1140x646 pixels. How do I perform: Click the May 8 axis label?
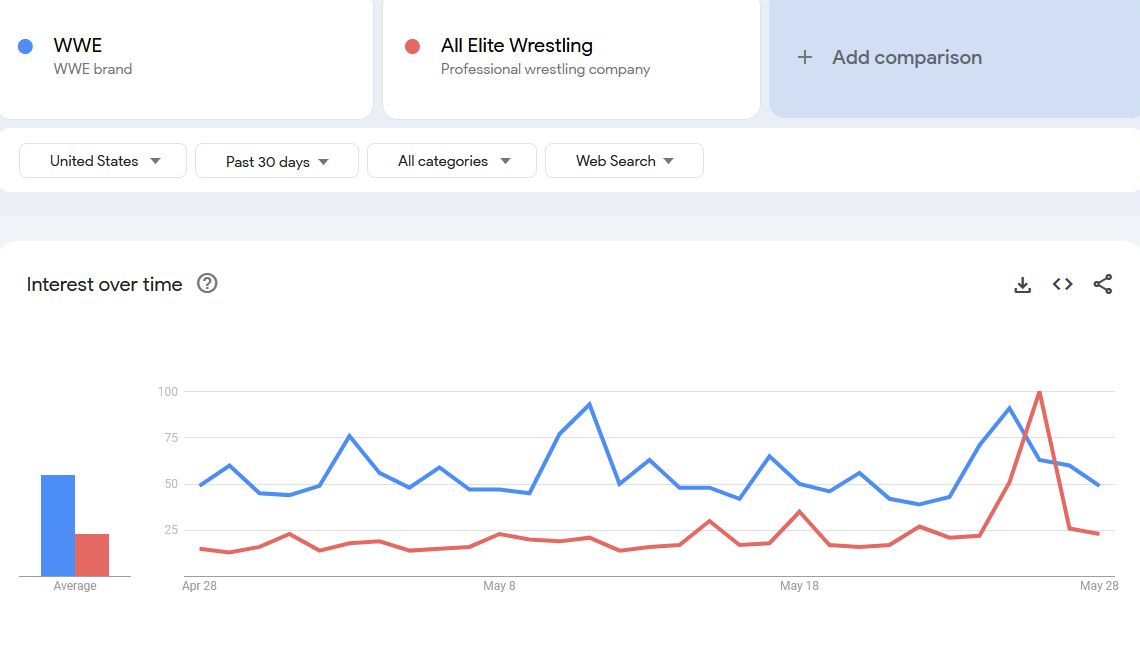click(499, 586)
